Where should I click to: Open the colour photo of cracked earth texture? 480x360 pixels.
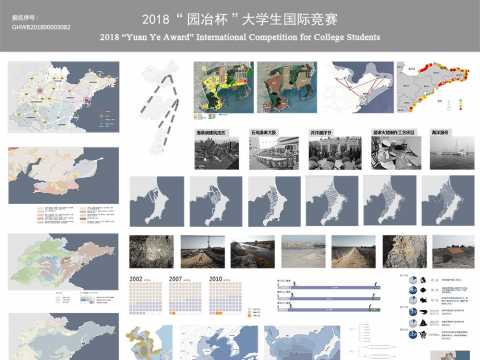pos(405,252)
